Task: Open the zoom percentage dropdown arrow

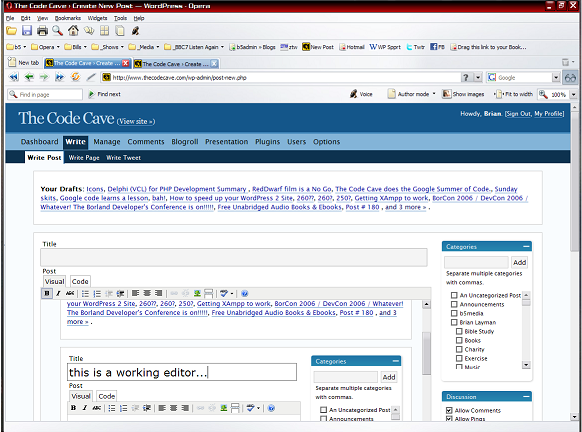Action: click(573, 95)
